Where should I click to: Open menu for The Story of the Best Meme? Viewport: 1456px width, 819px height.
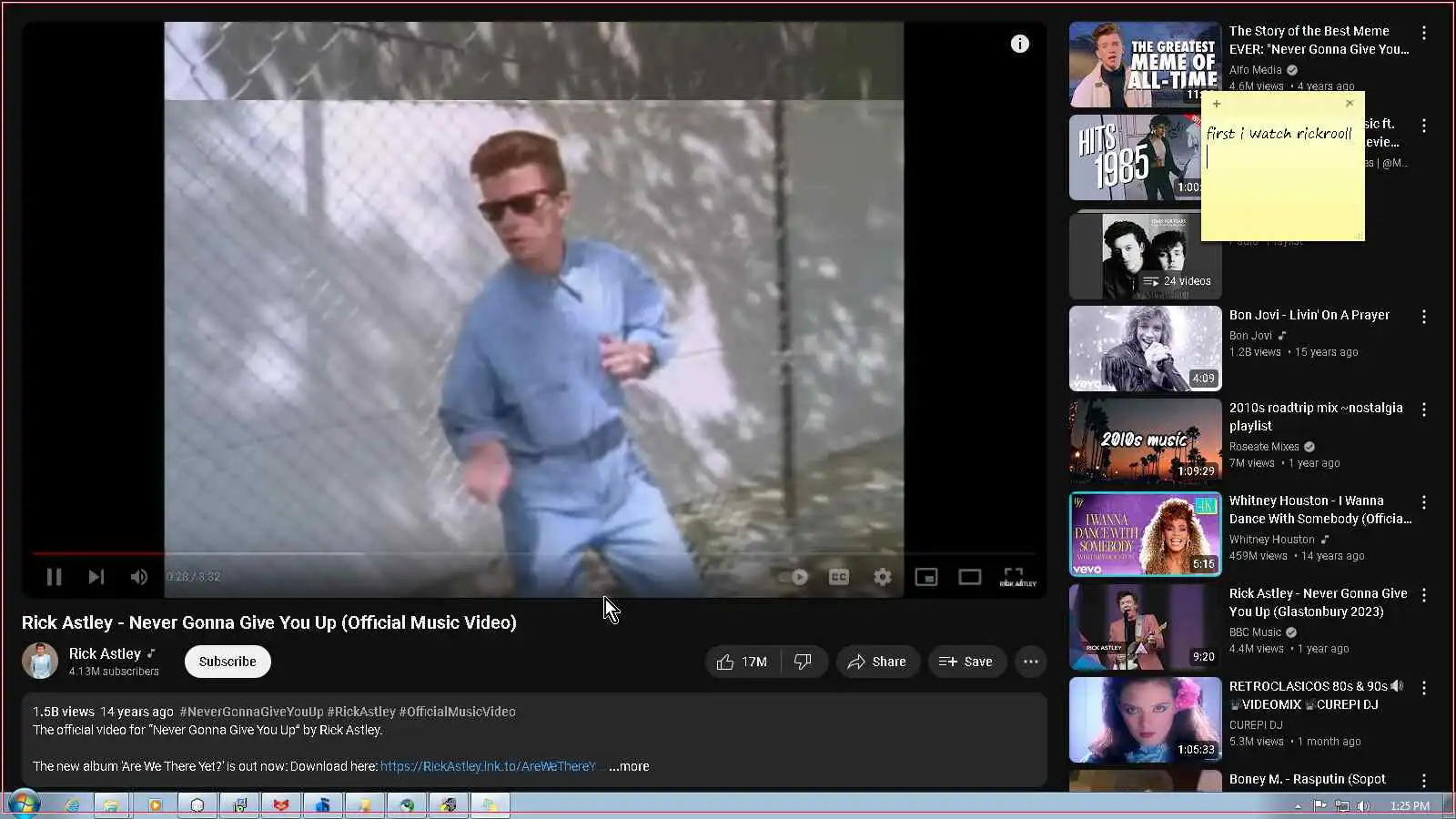(x=1424, y=33)
